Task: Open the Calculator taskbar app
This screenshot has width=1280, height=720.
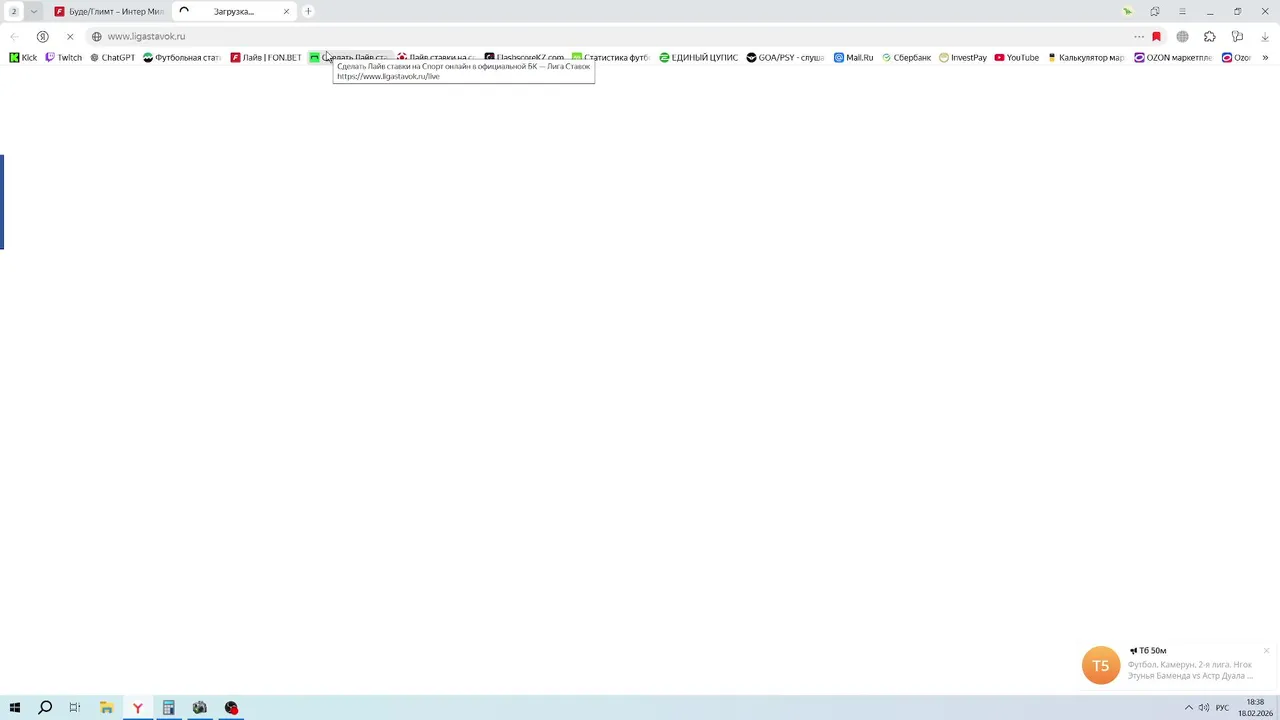Action: [168, 708]
